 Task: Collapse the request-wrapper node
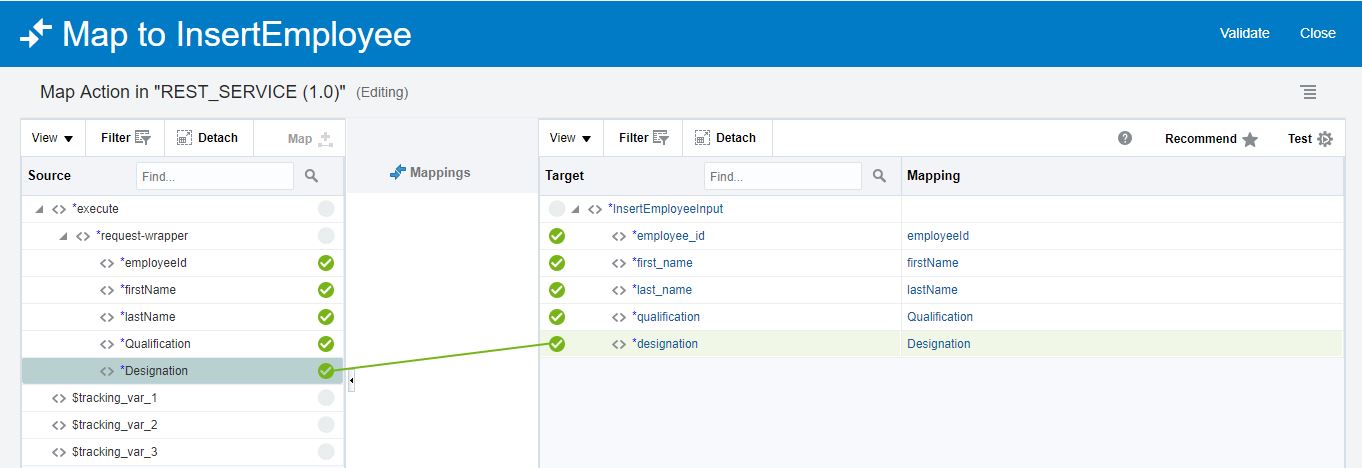pos(64,236)
